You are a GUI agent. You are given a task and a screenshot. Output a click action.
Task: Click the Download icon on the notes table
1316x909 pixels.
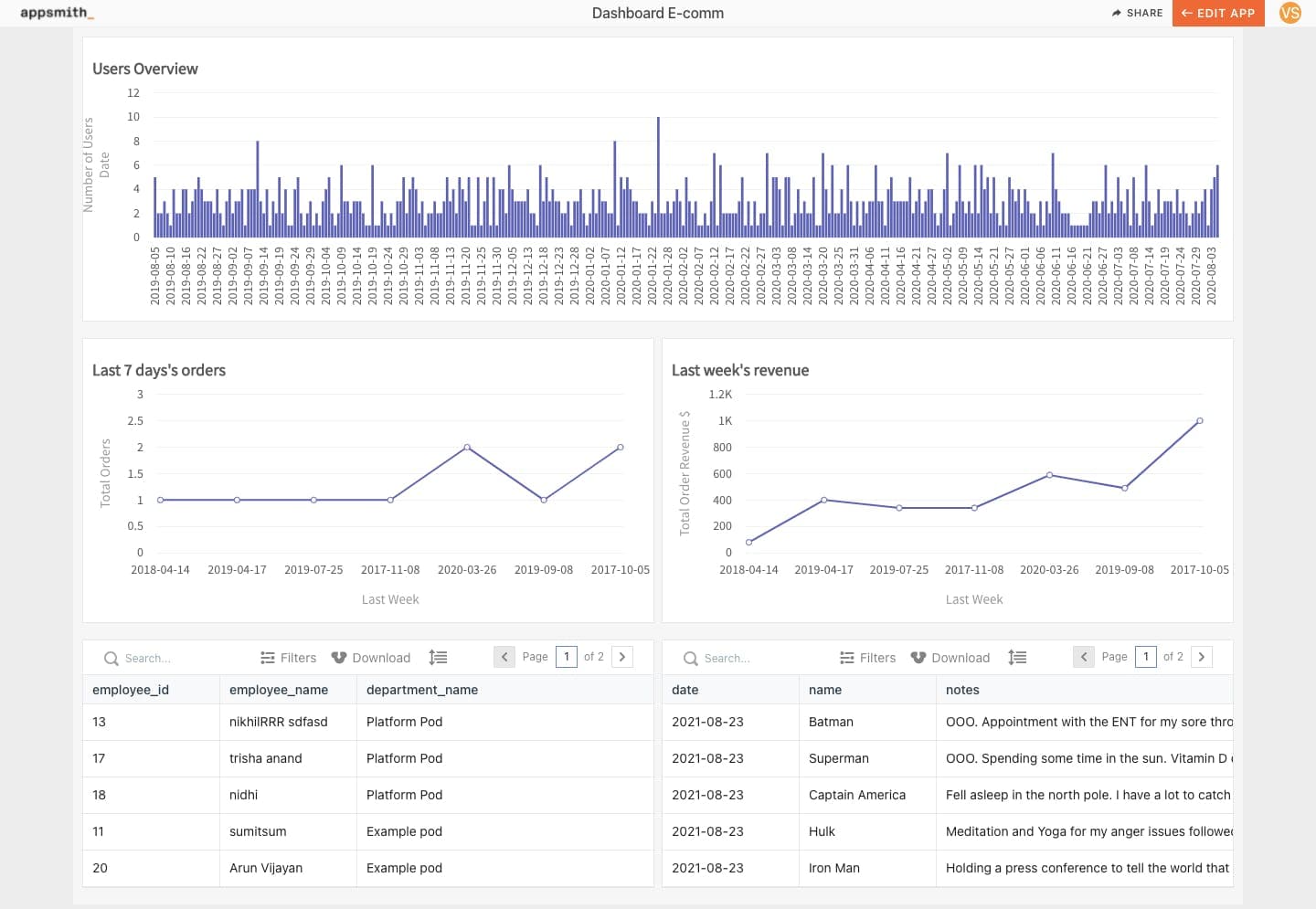[x=950, y=657]
